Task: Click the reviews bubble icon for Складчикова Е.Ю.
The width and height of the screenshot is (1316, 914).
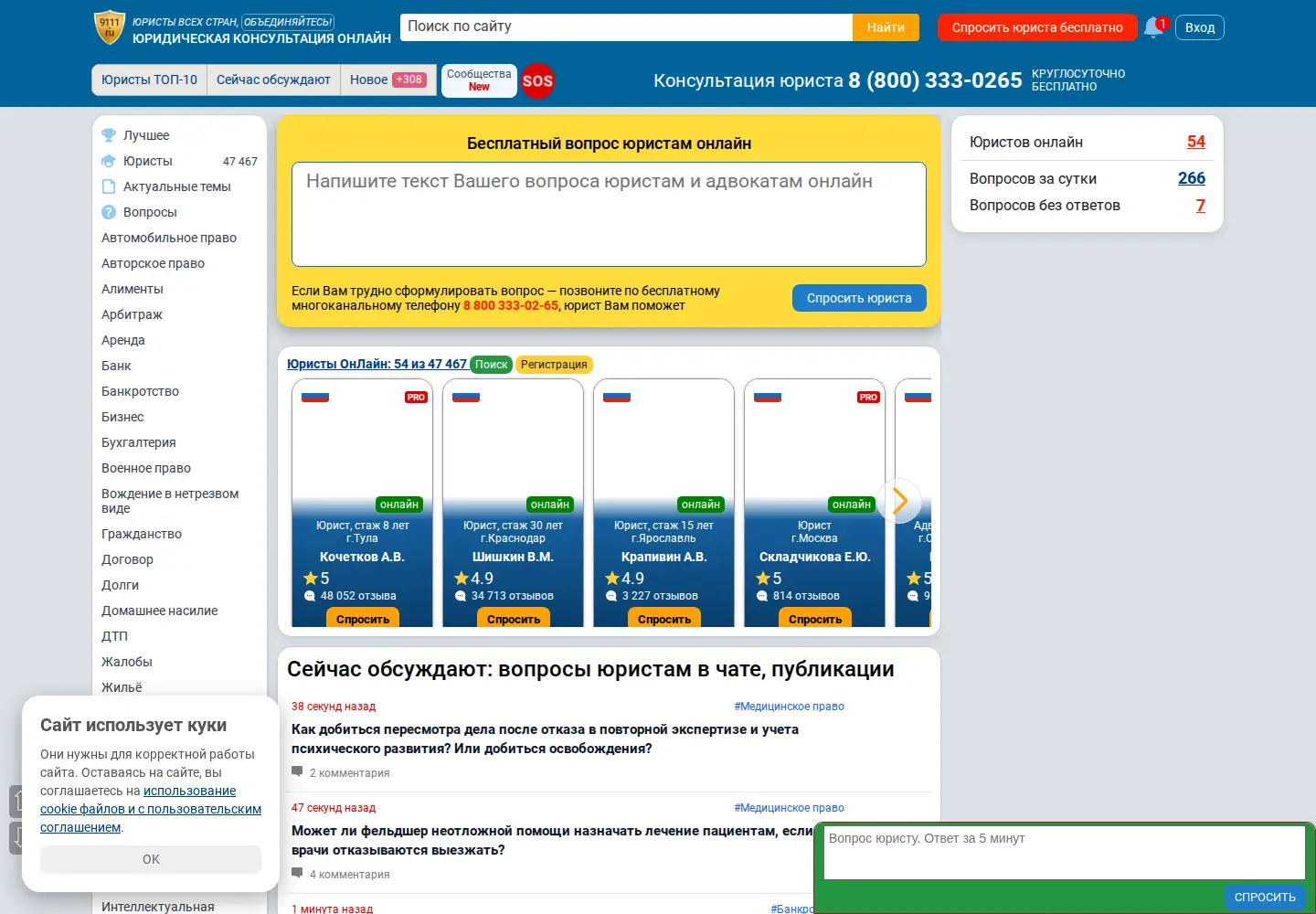Action: (762, 596)
